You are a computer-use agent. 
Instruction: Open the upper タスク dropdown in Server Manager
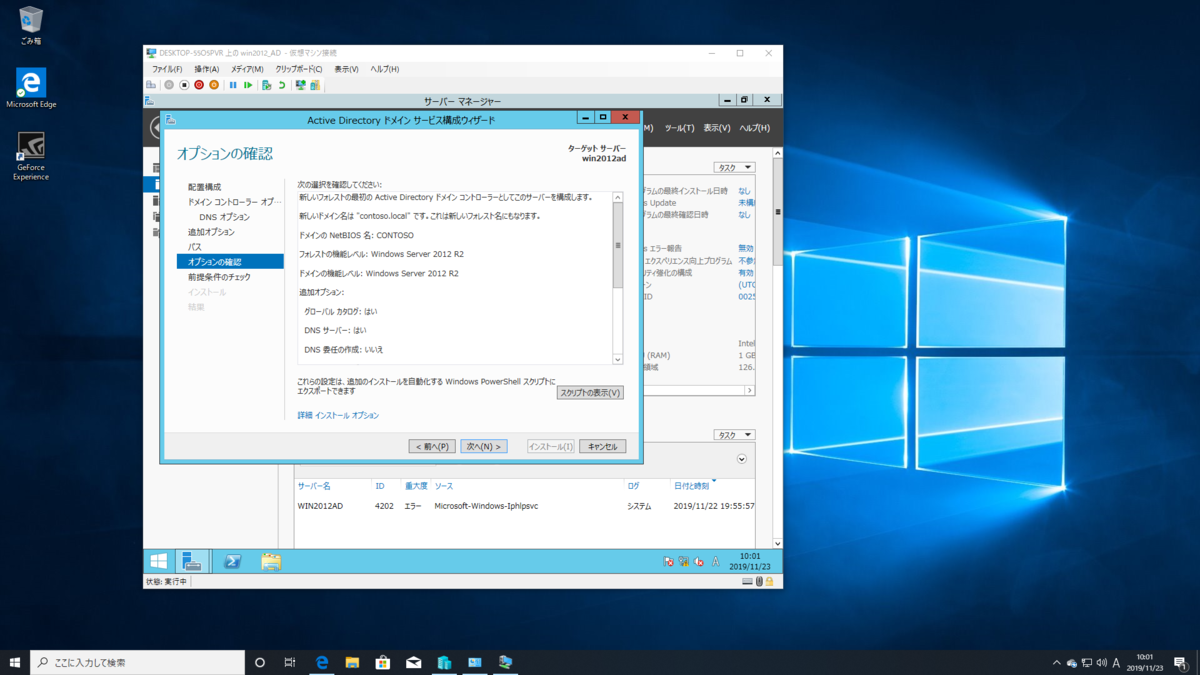(734, 168)
